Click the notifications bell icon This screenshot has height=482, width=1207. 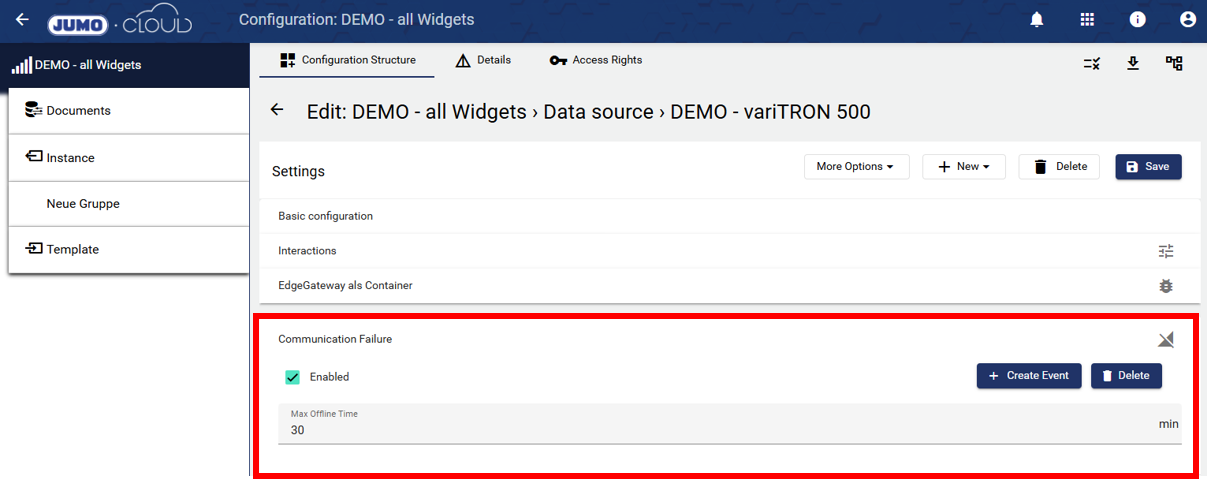click(1037, 20)
